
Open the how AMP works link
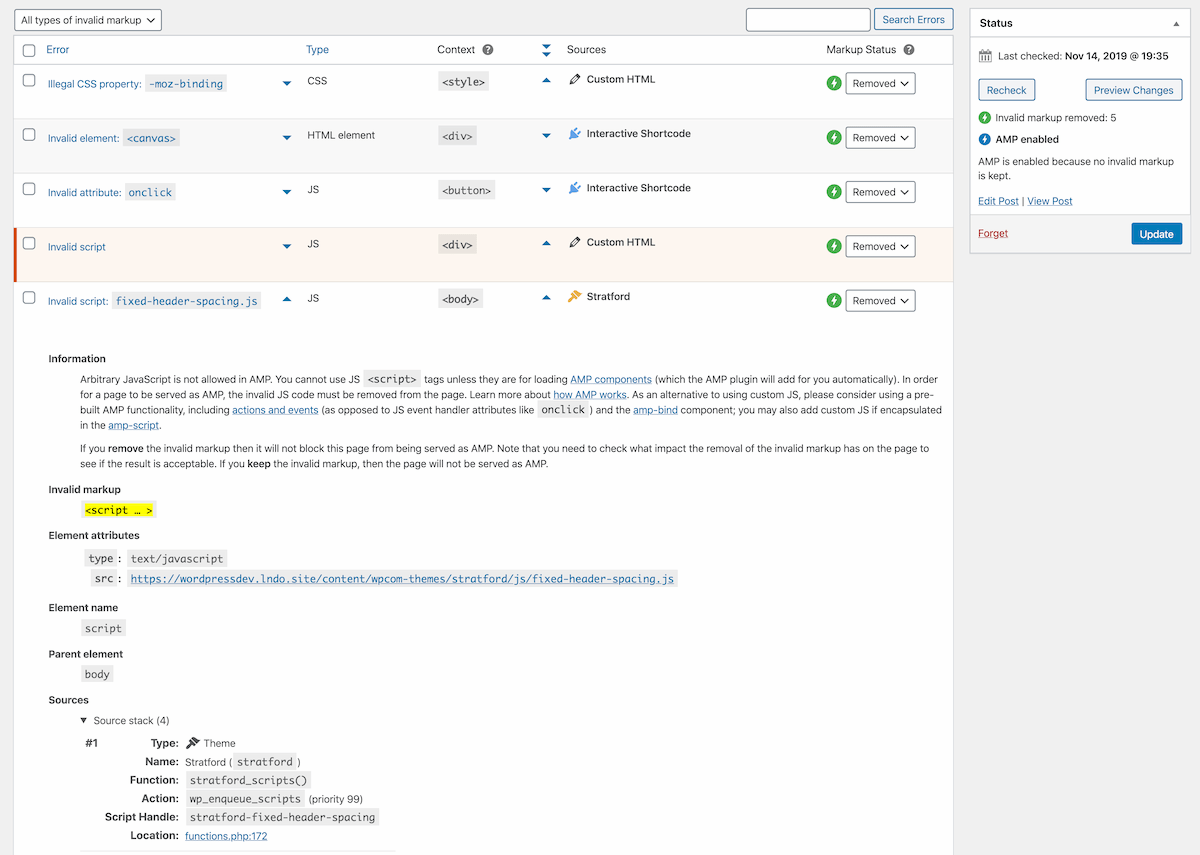click(x=590, y=395)
